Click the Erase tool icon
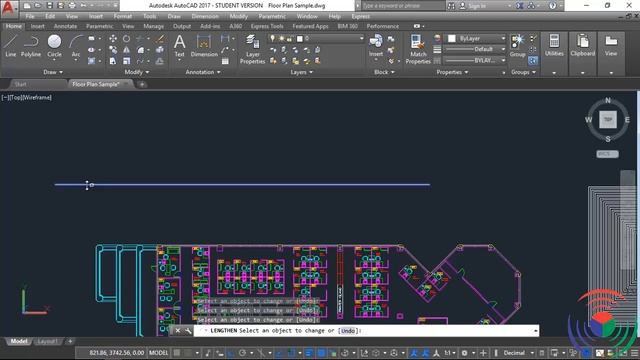Image resolution: width=640 pixels, height=360 pixels. [160, 39]
